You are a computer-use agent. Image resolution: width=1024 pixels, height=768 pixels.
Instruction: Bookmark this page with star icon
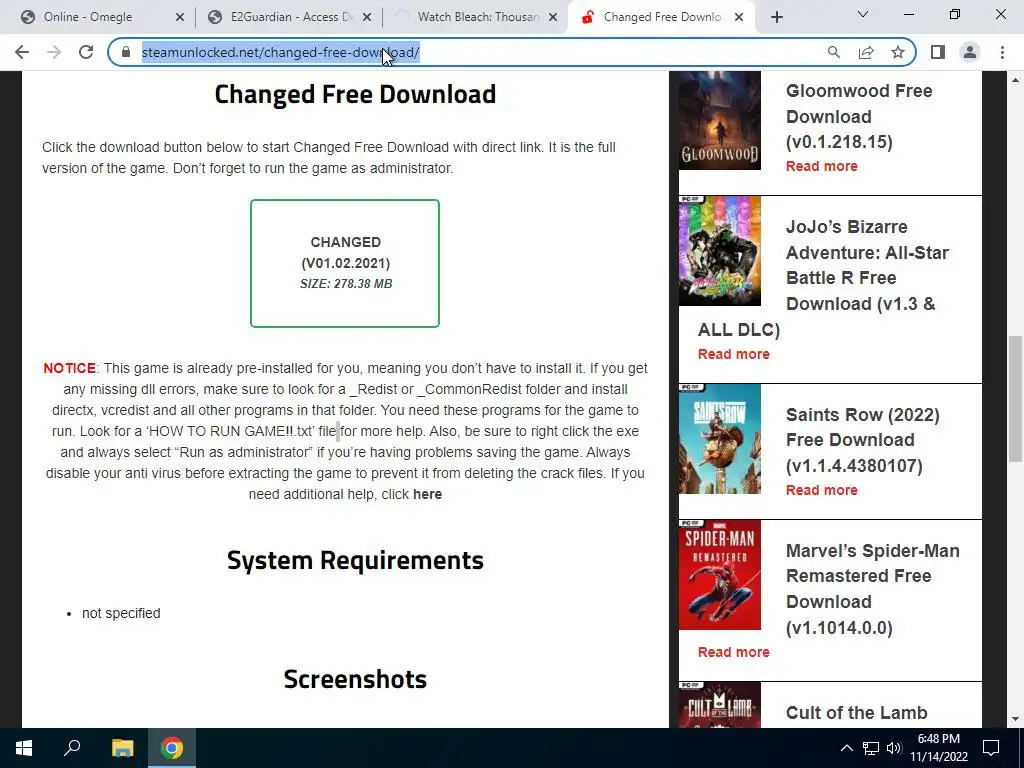point(898,52)
